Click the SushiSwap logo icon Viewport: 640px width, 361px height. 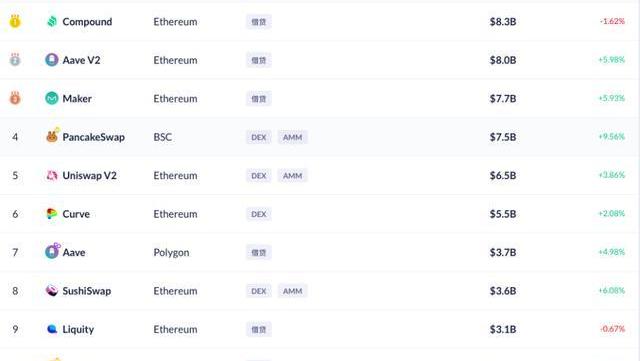point(52,290)
